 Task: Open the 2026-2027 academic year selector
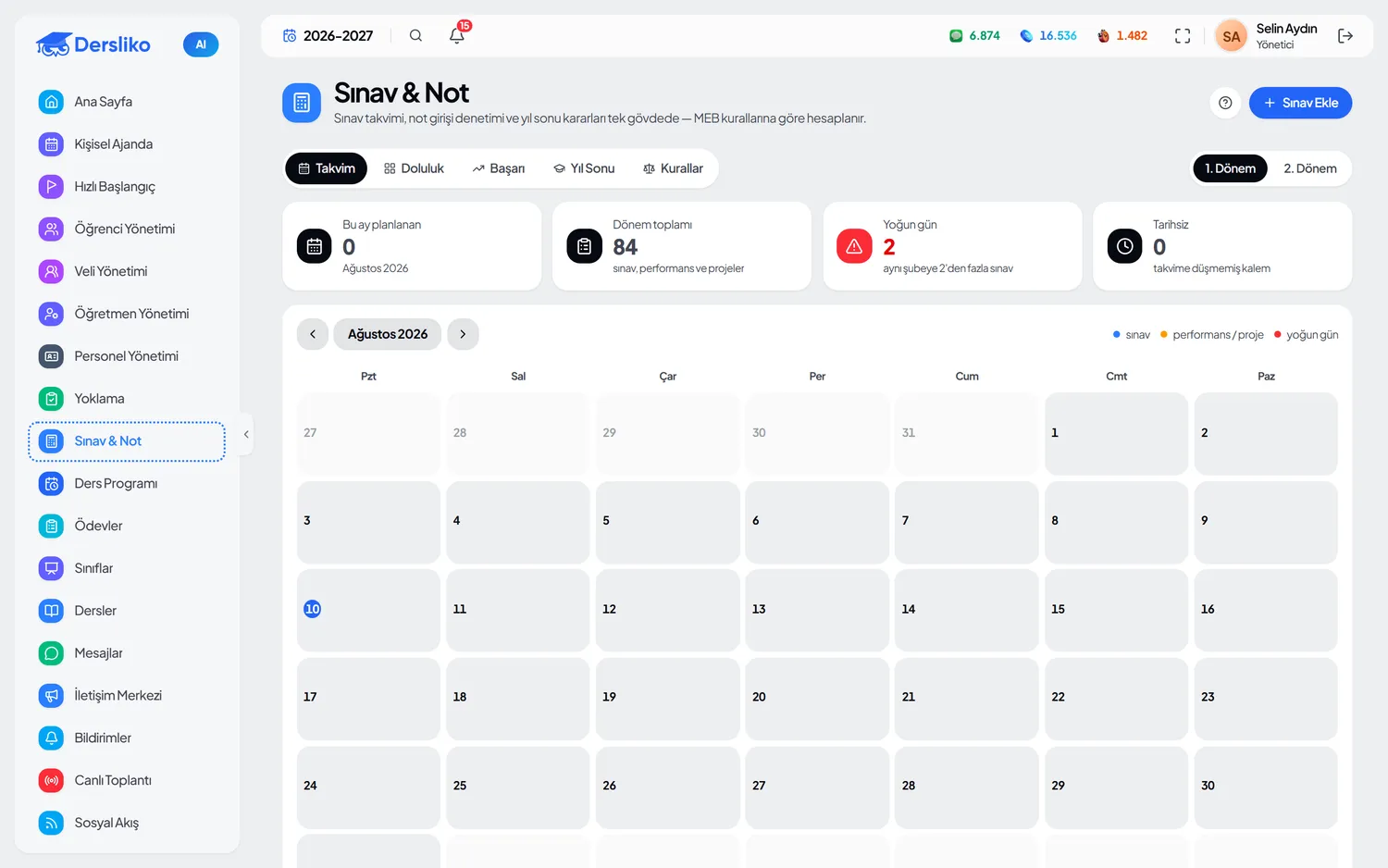coord(328,36)
